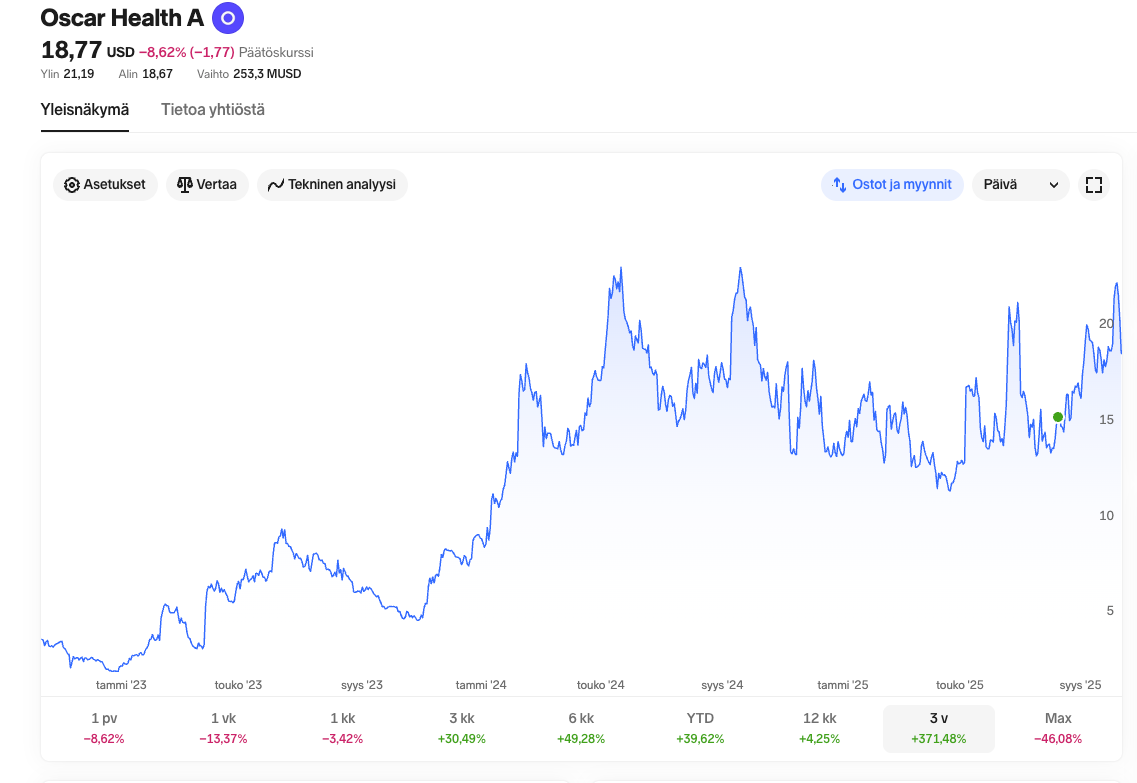Click the tammi '24 axis label
Image resolution: width=1137 pixels, height=783 pixels.
[x=481, y=685]
